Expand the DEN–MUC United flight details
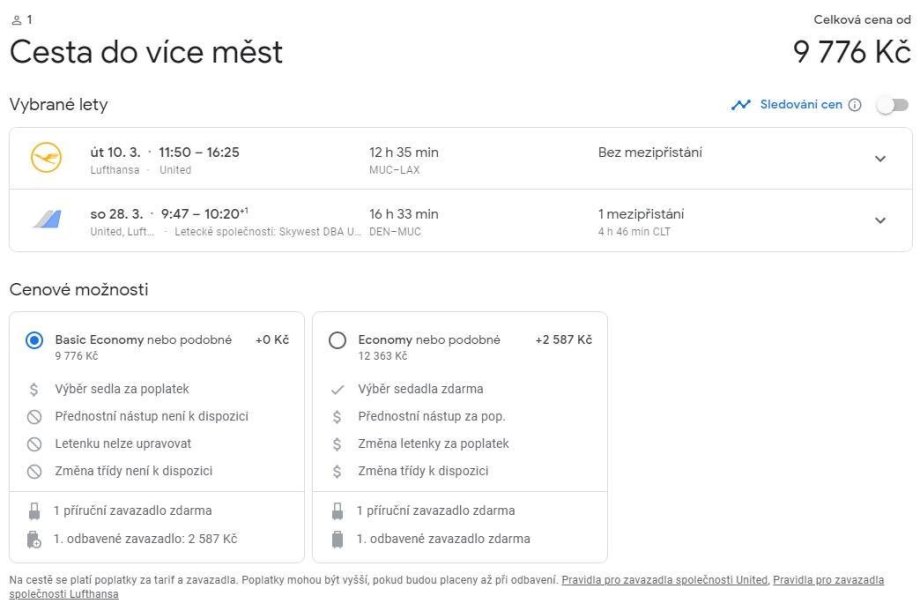This screenshot has width=920, height=611. (x=880, y=220)
